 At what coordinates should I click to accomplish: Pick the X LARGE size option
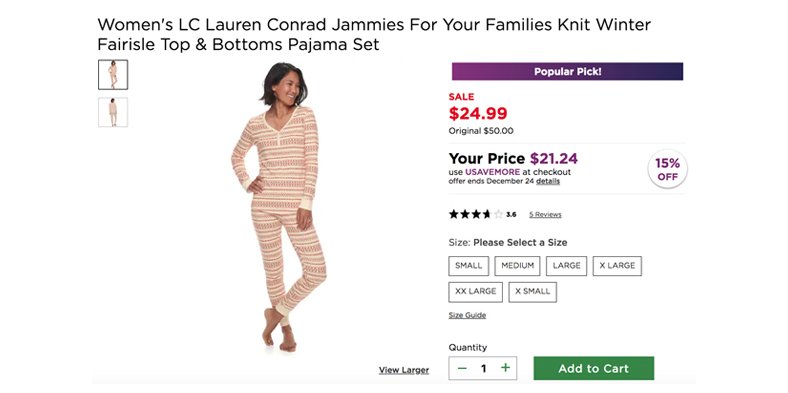[617, 266]
